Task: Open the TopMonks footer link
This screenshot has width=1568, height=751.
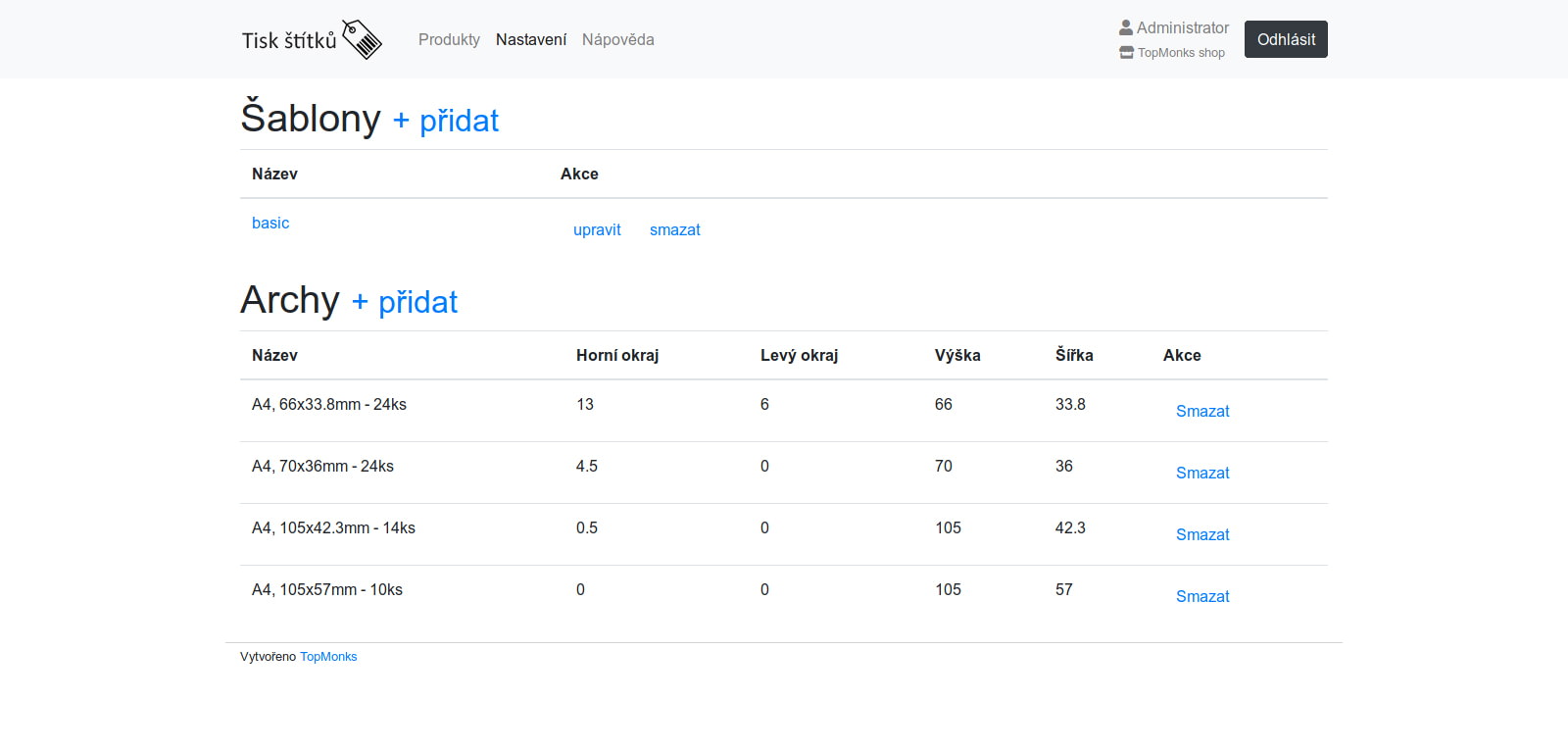Action: point(328,657)
